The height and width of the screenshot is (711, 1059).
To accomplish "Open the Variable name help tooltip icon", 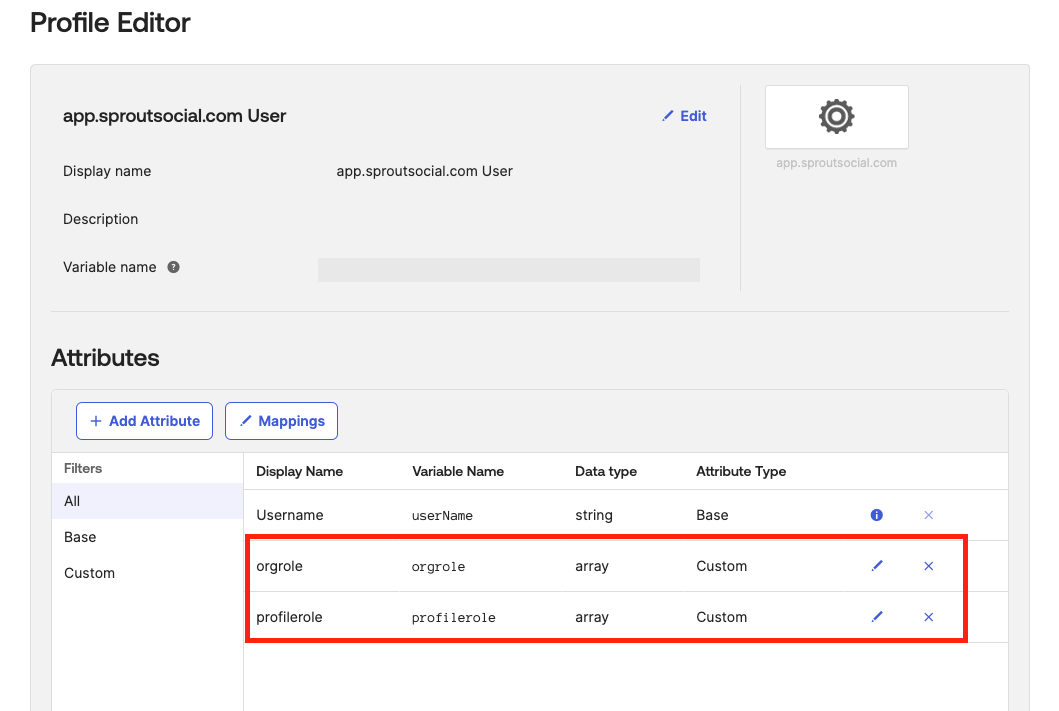I will 174,267.
